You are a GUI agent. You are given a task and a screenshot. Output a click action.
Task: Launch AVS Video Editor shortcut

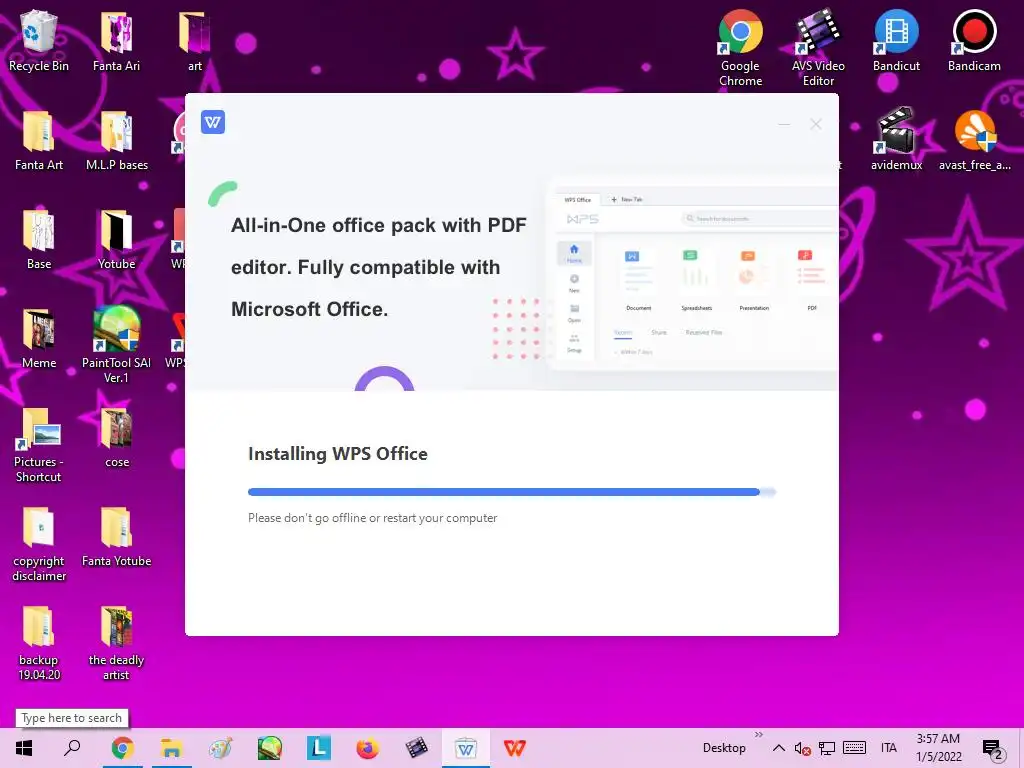click(818, 48)
